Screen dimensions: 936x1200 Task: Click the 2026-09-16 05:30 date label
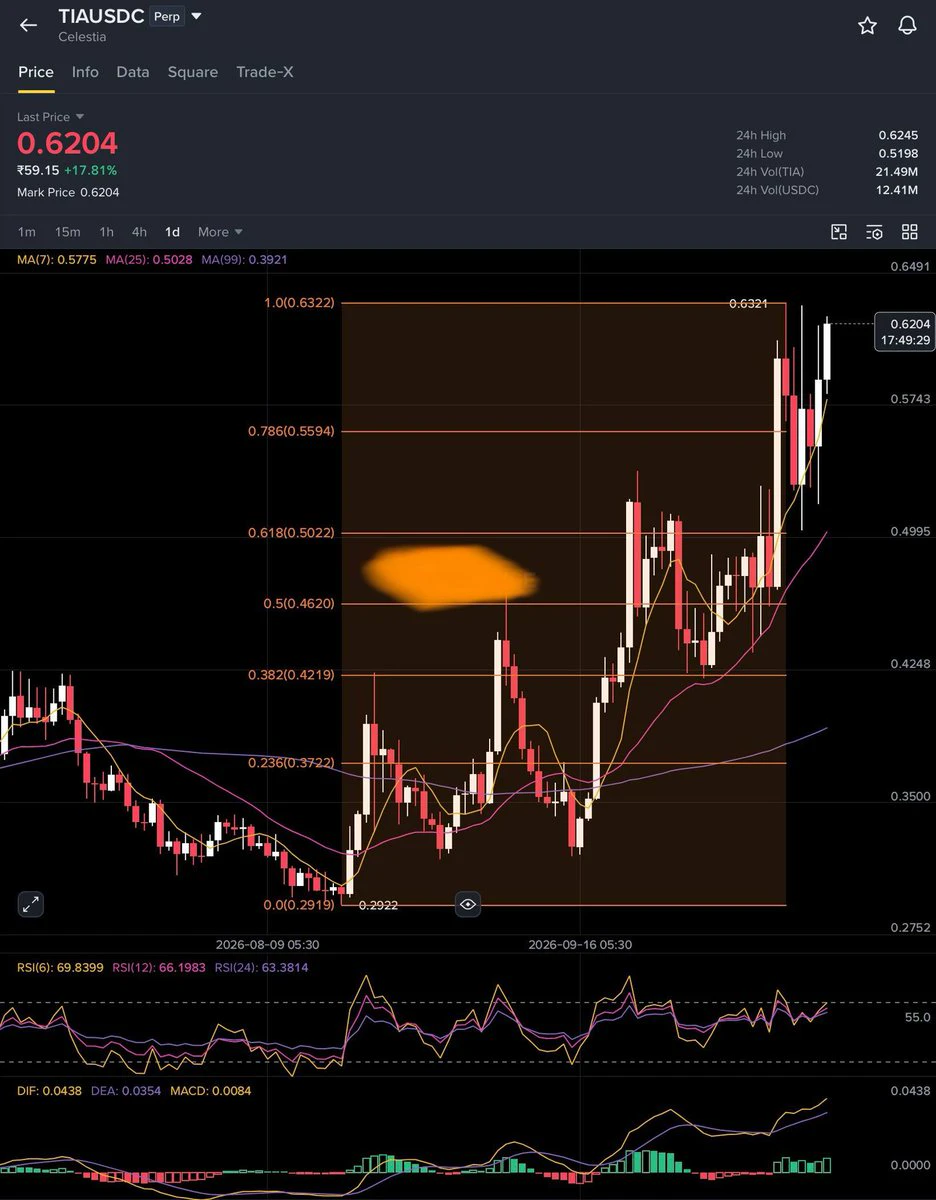click(x=580, y=944)
